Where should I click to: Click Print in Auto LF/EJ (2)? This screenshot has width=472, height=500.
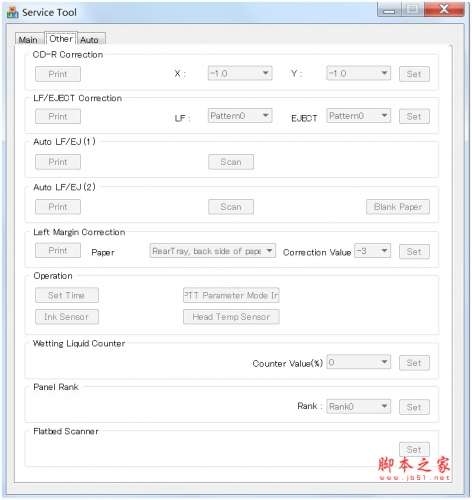[x=58, y=207]
